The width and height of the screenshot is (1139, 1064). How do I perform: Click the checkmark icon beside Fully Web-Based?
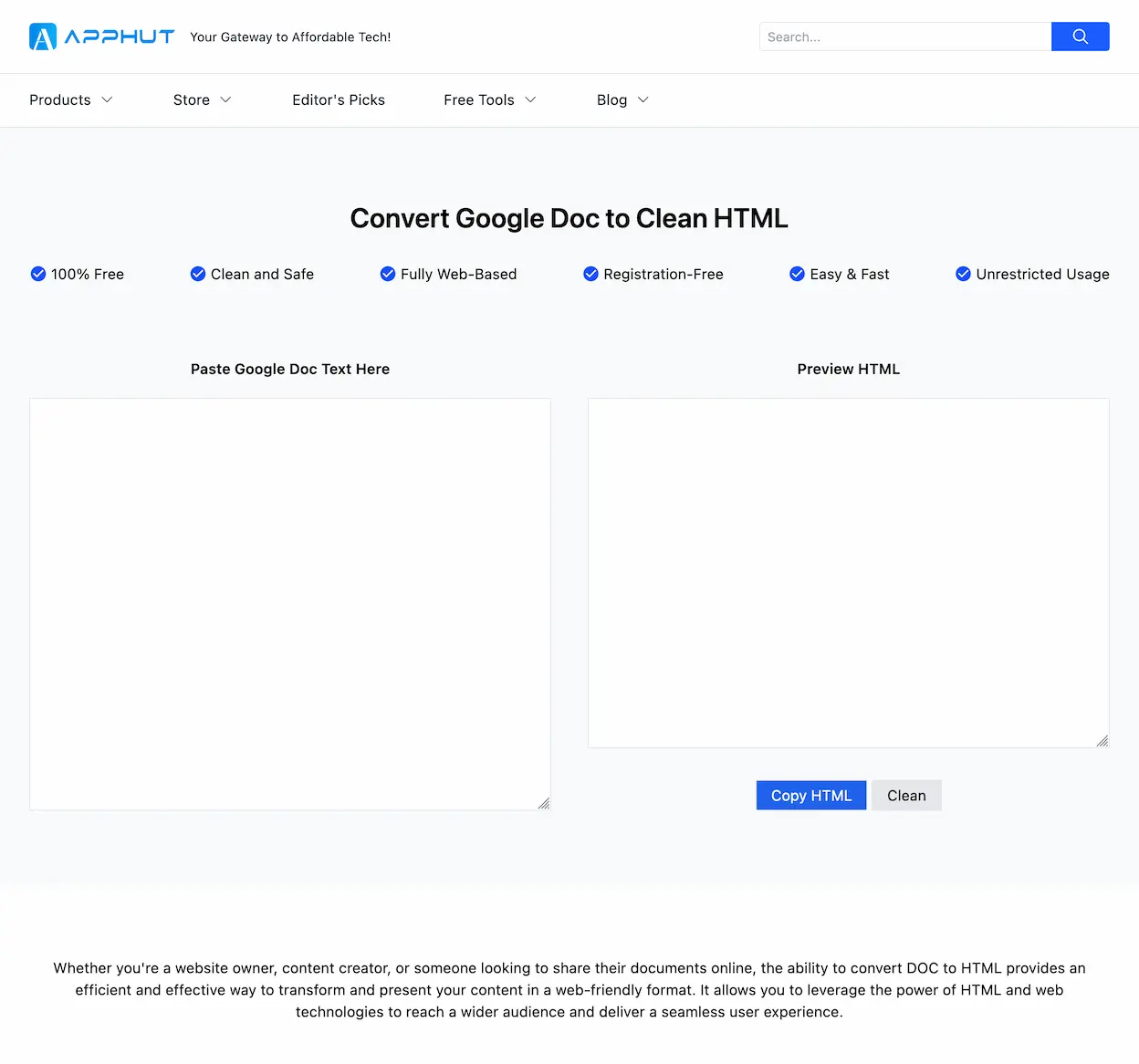(x=388, y=274)
